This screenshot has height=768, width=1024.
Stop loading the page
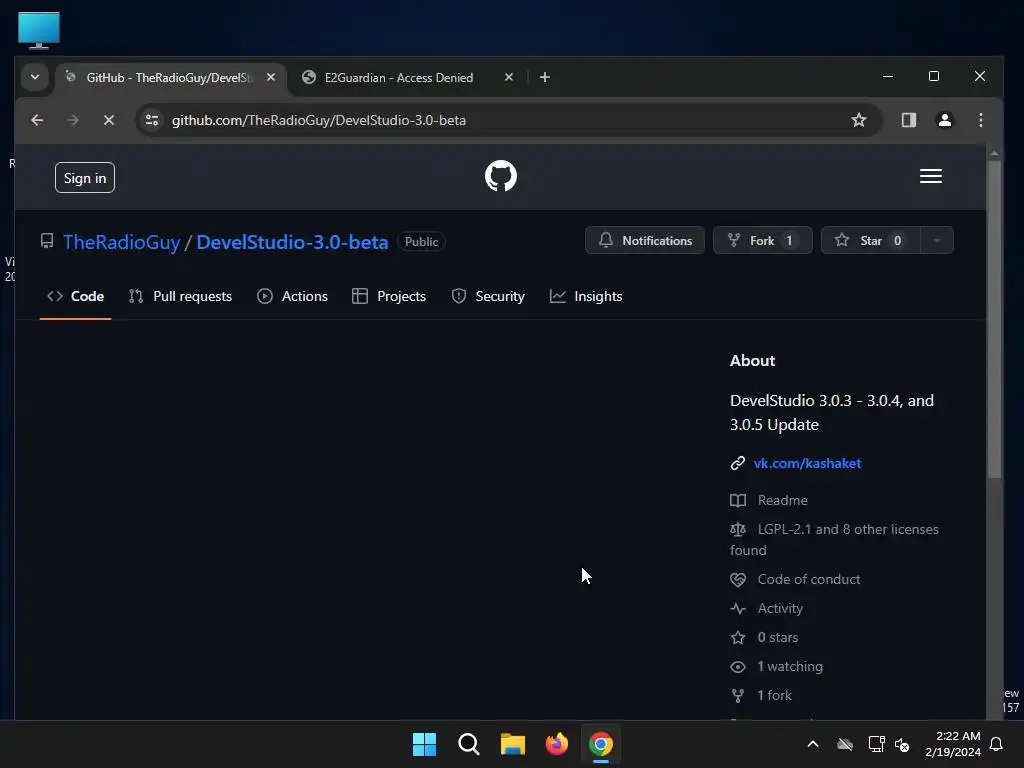(x=108, y=120)
